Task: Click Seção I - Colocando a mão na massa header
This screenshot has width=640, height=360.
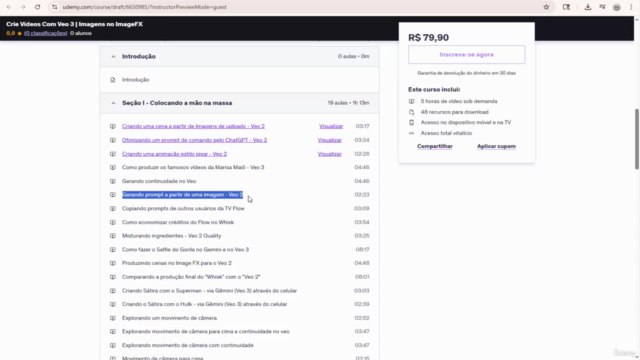Action: click(177, 103)
